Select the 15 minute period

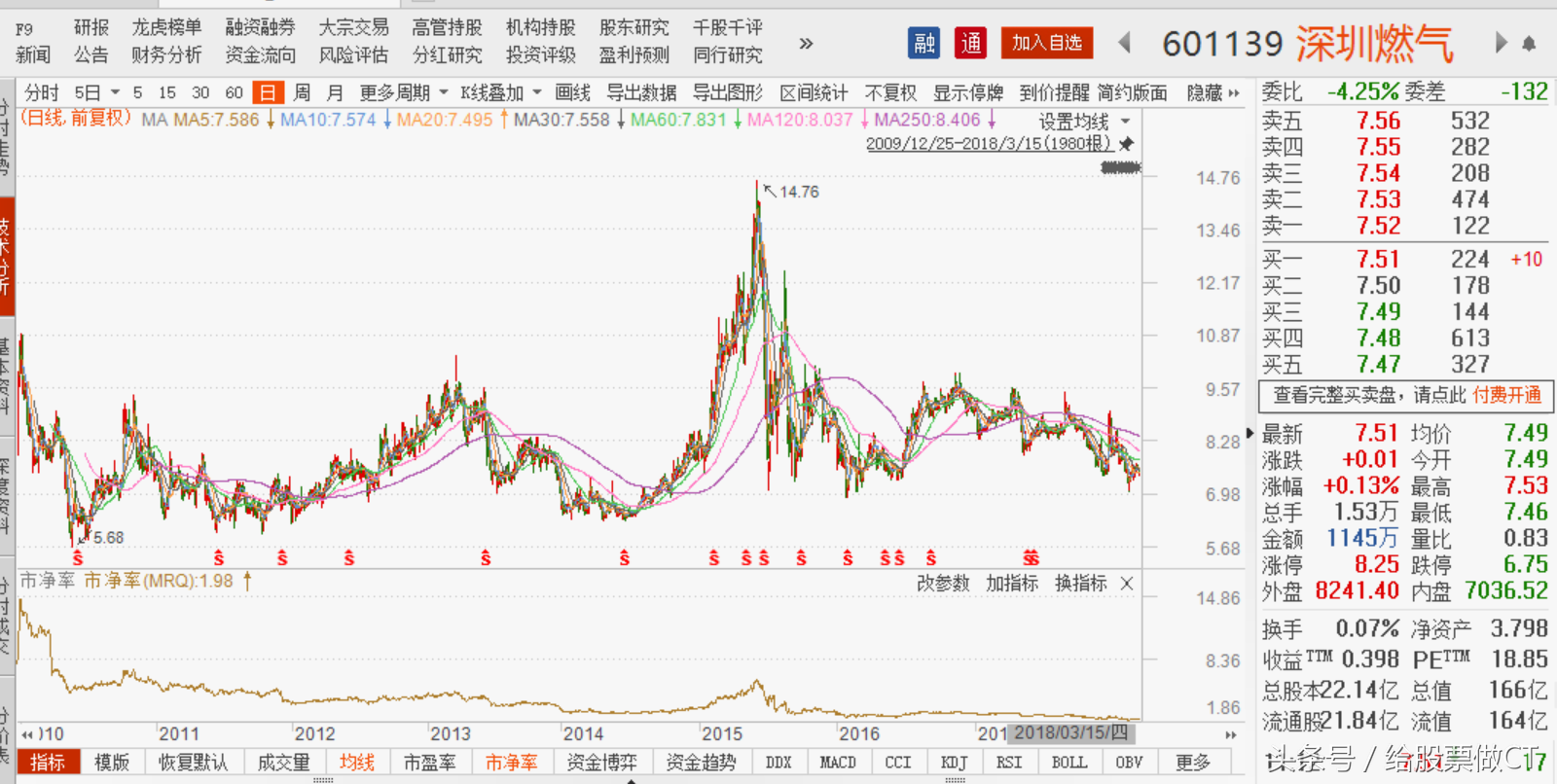pos(167,92)
